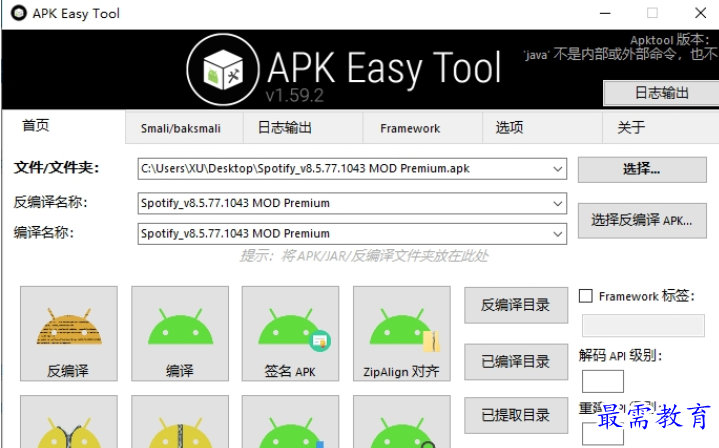Expand the 编译名称 dropdown arrow

coord(558,234)
